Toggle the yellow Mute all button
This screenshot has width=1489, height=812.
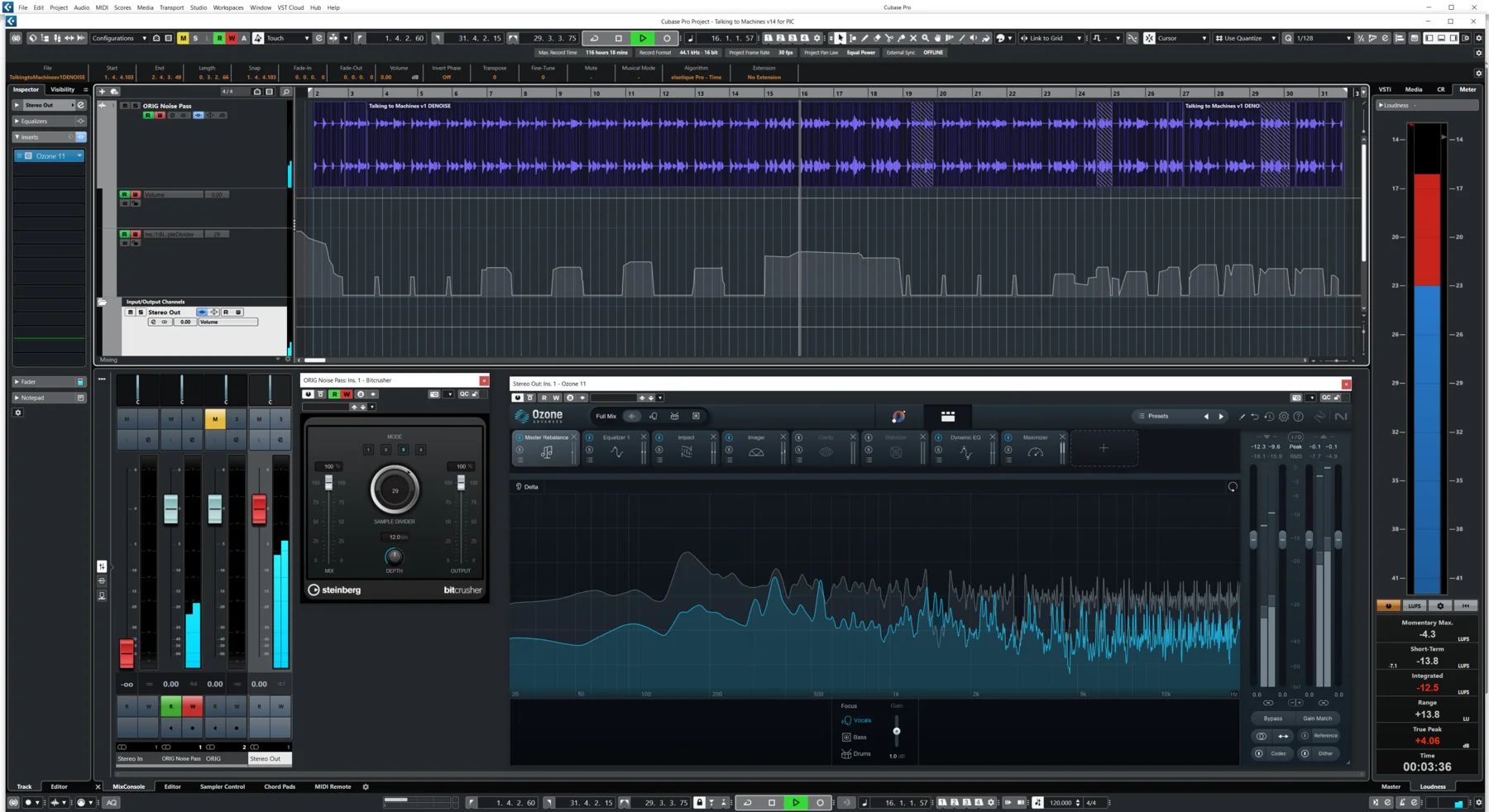click(x=183, y=38)
